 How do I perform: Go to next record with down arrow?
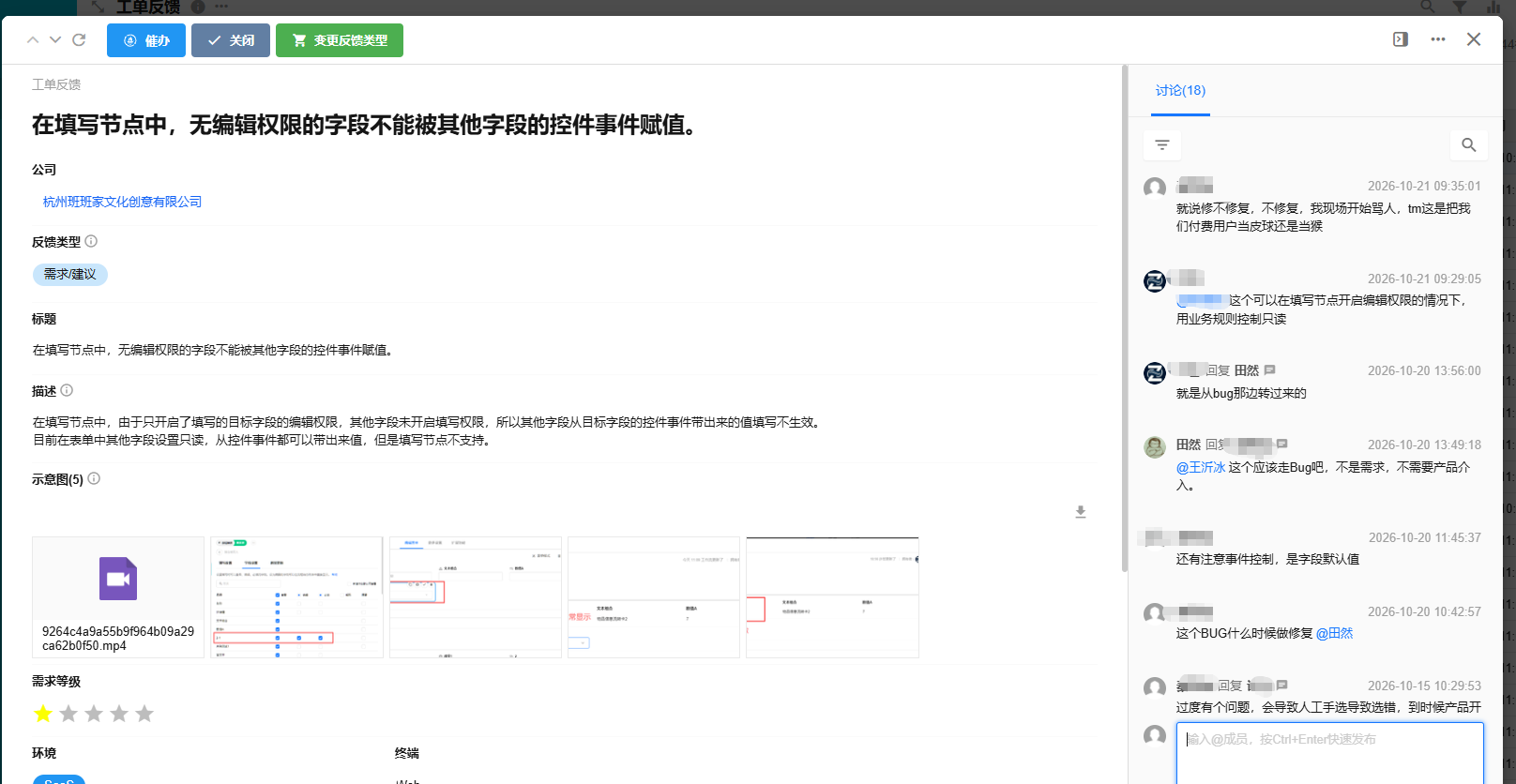(55, 40)
